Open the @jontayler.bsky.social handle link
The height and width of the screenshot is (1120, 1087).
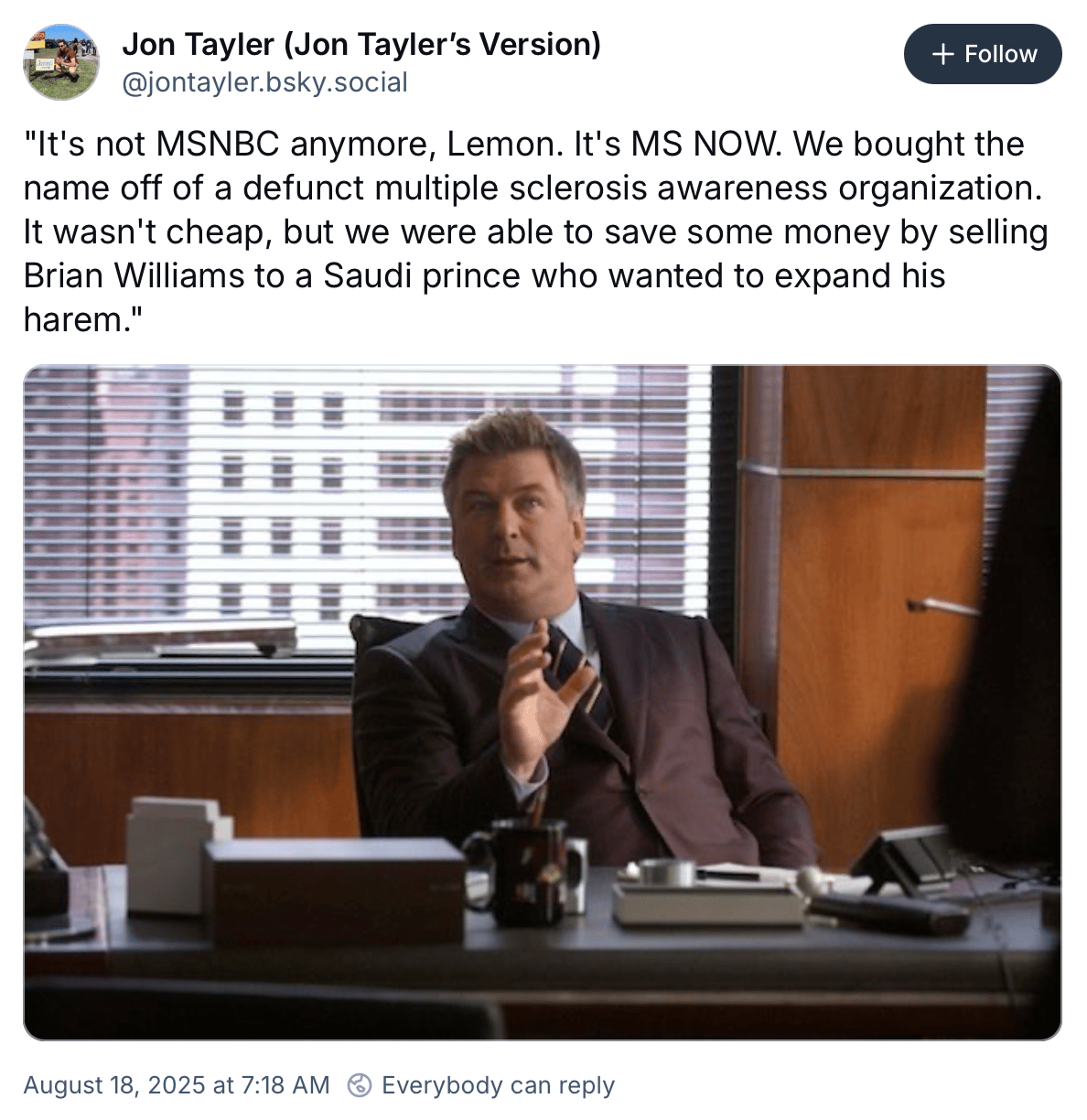coord(264,82)
